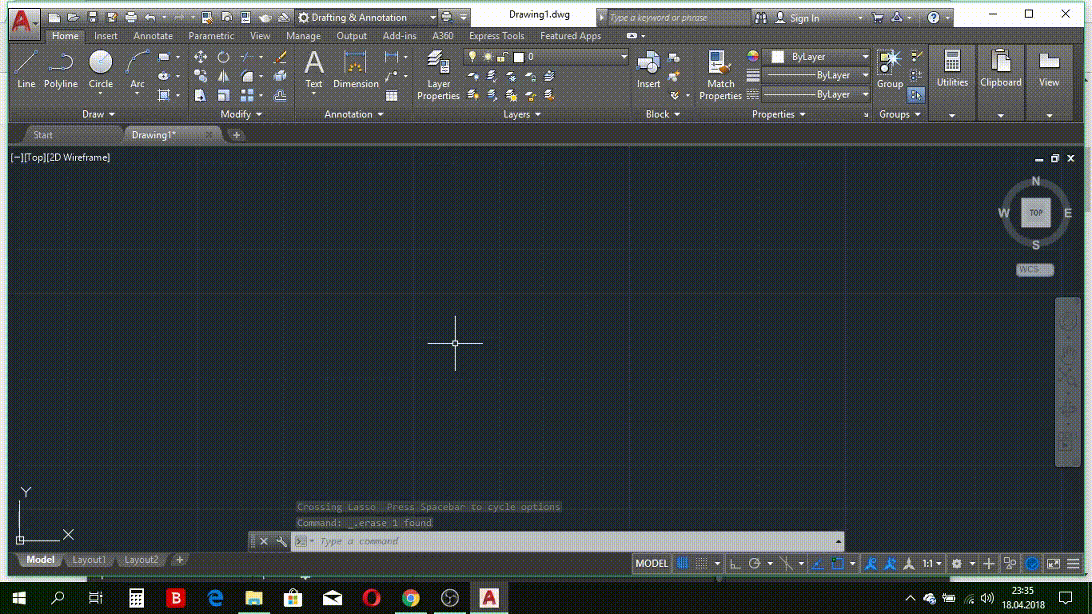Viewport: 1092px width, 614px height.
Task: Expand the Layers panel
Action: [522, 114]
